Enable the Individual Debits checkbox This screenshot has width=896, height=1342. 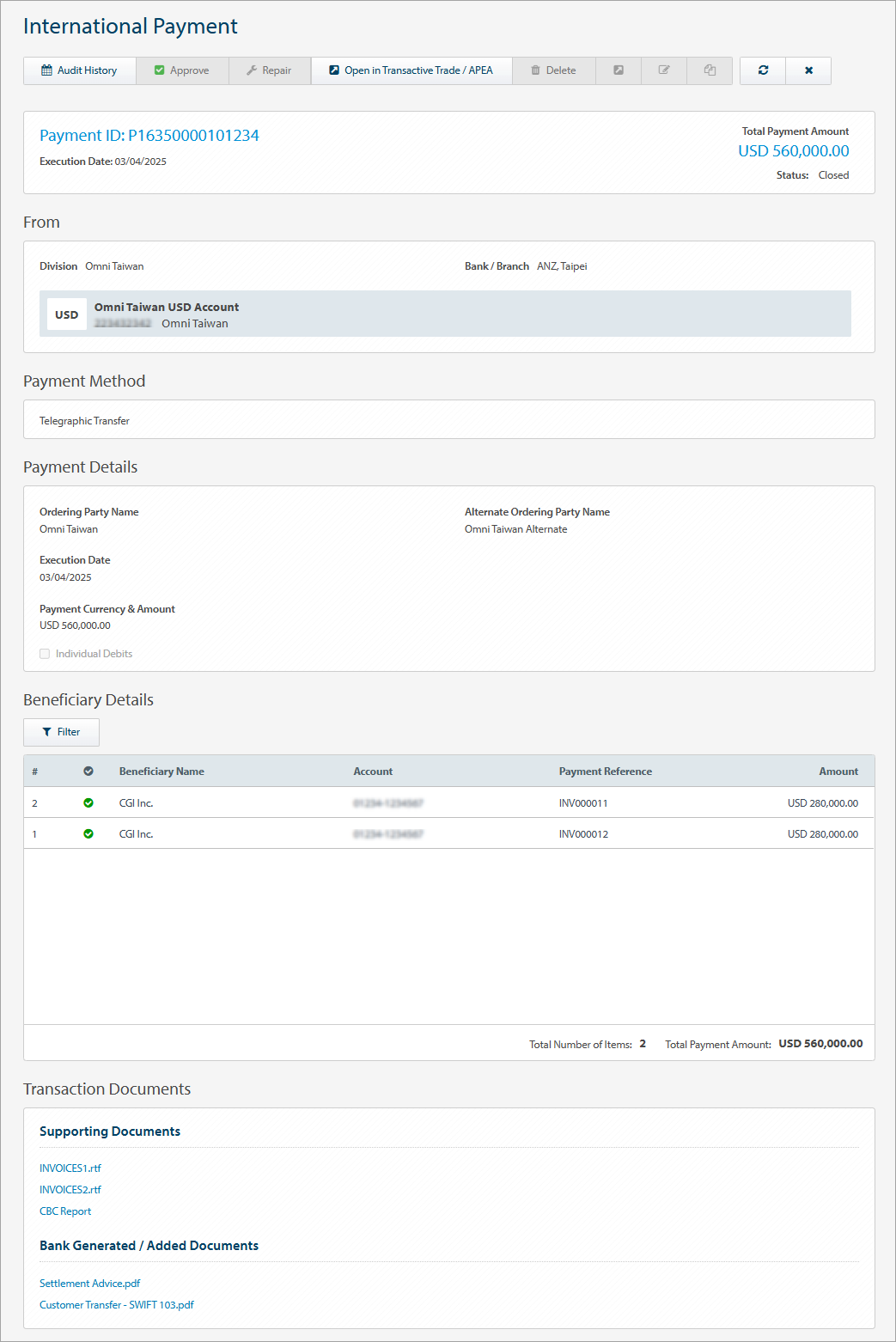tap(44, 653)
